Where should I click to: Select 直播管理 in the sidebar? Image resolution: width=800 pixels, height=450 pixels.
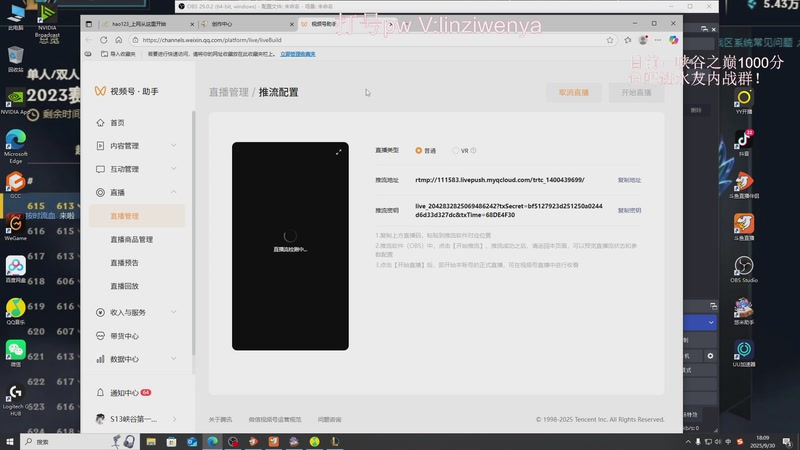[x=137, y=216]
